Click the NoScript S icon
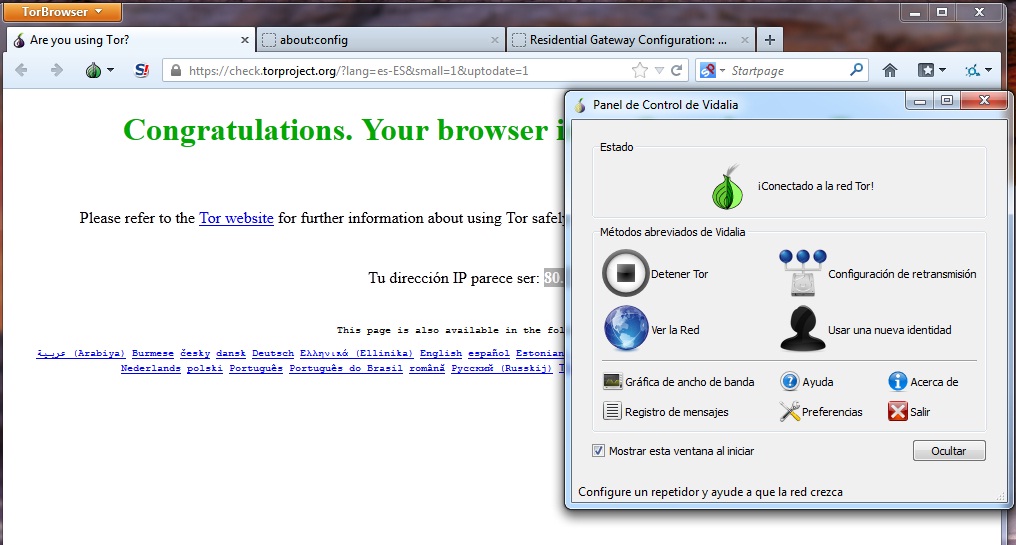 (141, 70)
